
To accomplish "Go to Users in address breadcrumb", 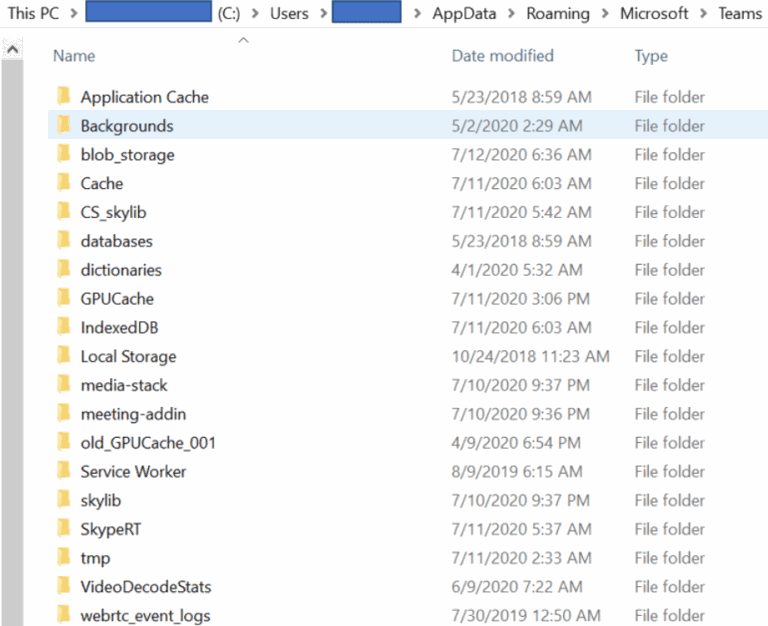I will tap(289, 13).
